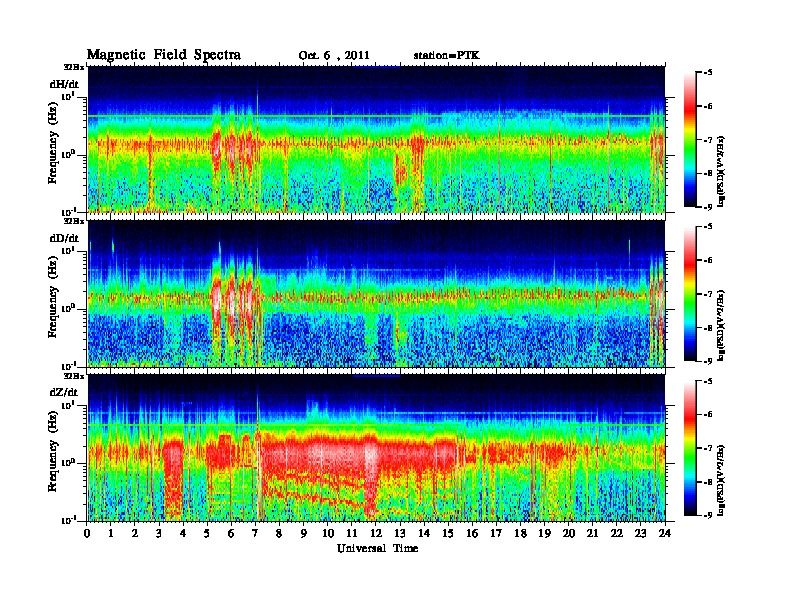The height and width of the screenshot is (612, 792).
Task: Click the "18" hour tick label
Action: click(521, 534)
